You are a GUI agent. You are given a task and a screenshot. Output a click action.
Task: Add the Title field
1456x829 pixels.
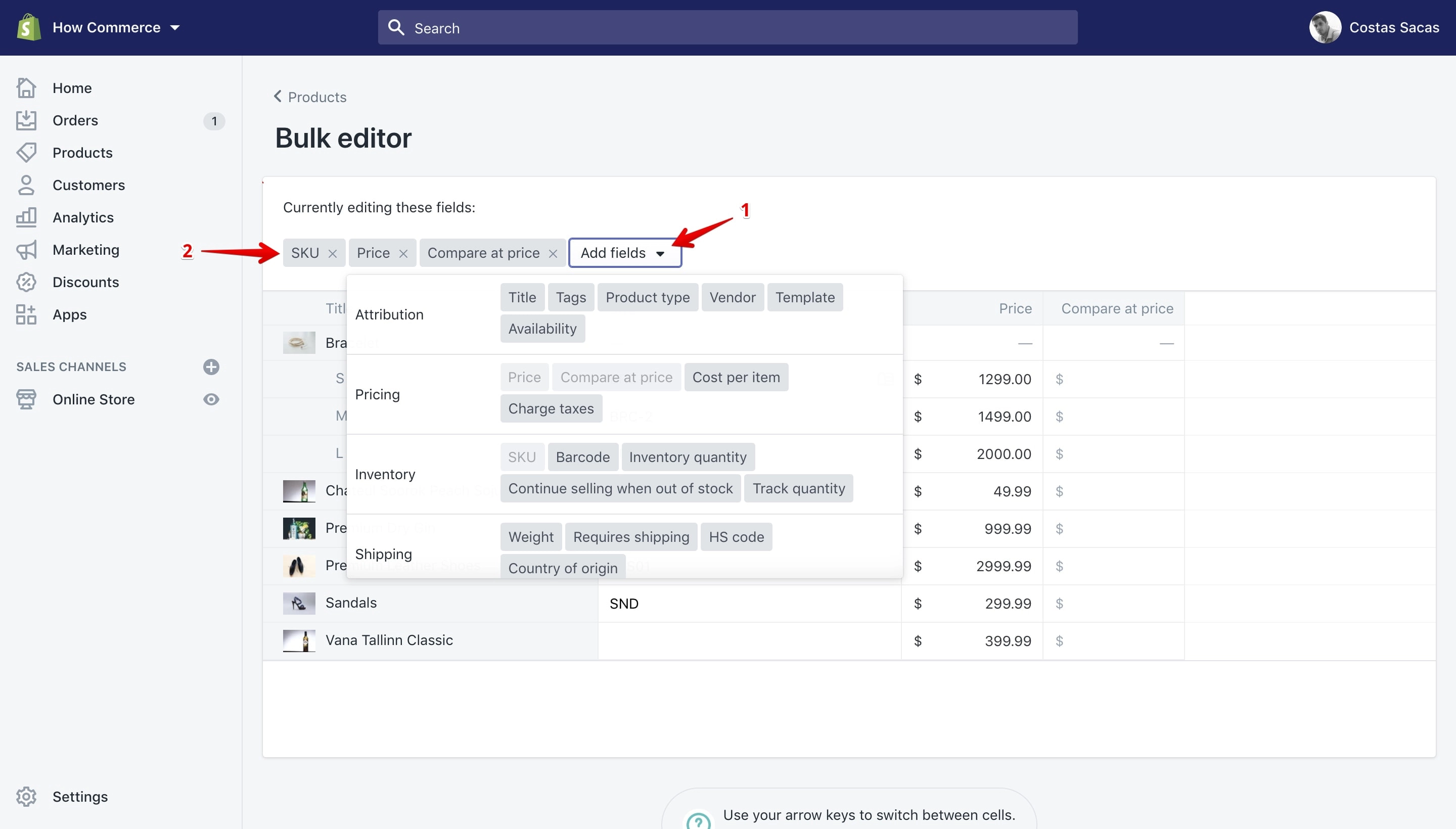pos(522,297)
